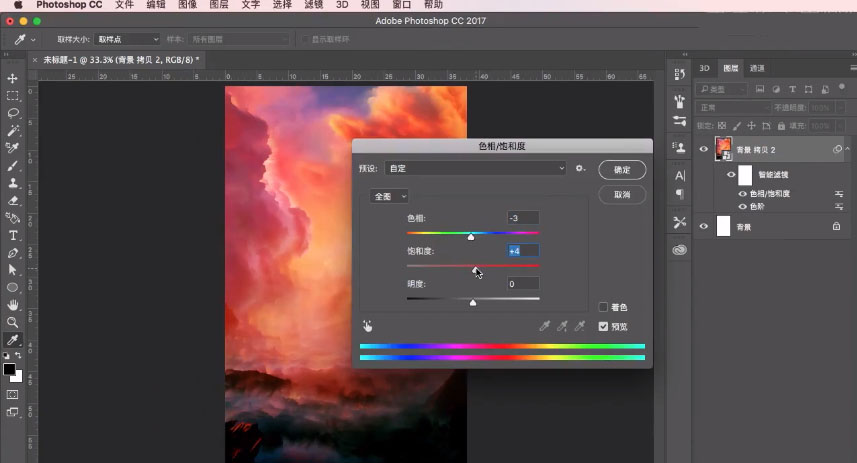
Task: Open the 滤镜 menu
Action: [x=314, y=5]
